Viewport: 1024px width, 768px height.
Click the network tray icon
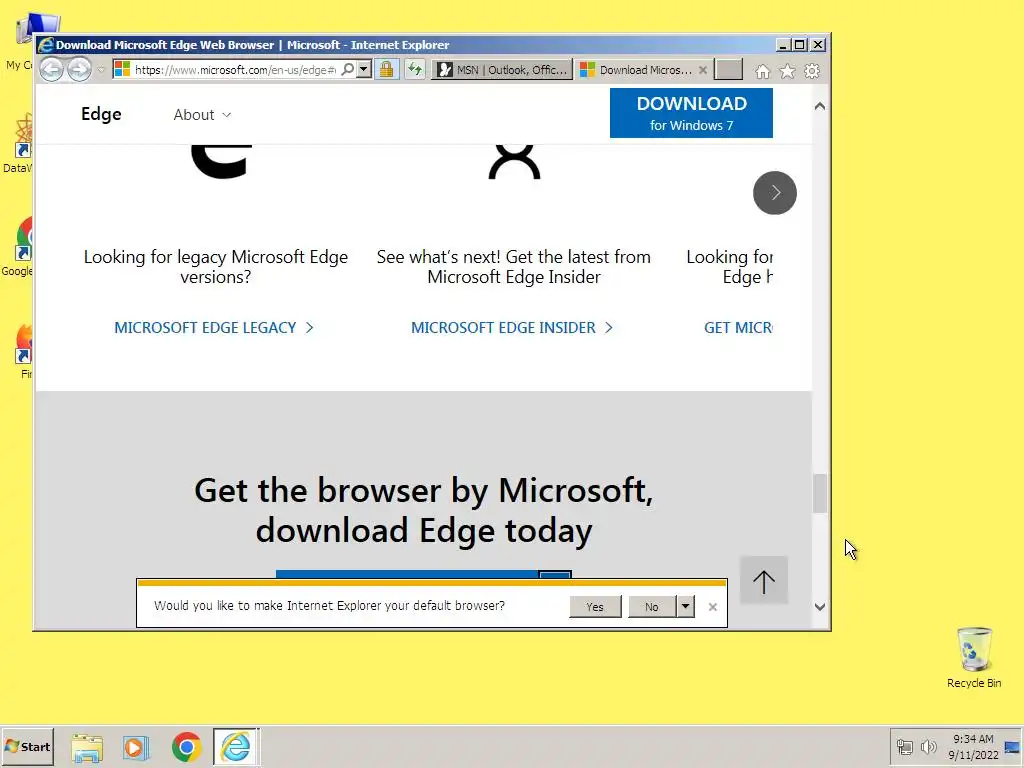click(904, 746)
